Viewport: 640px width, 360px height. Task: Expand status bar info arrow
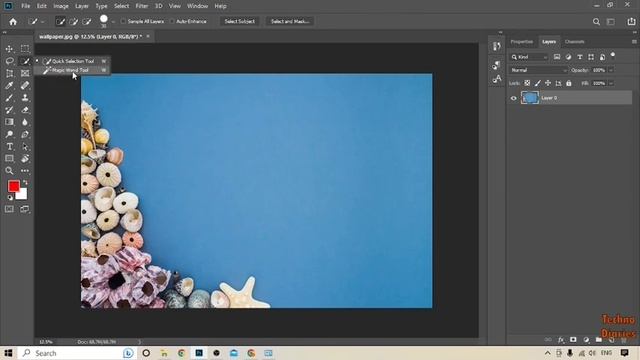(x=139, y=342)
